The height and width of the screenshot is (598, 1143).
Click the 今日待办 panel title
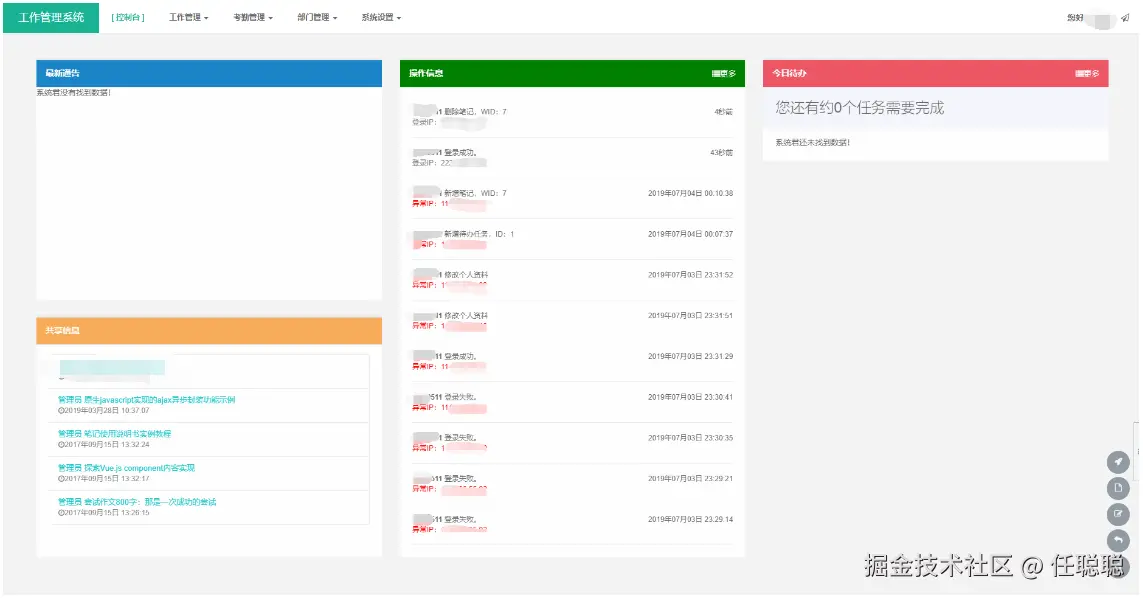(789, 74)
